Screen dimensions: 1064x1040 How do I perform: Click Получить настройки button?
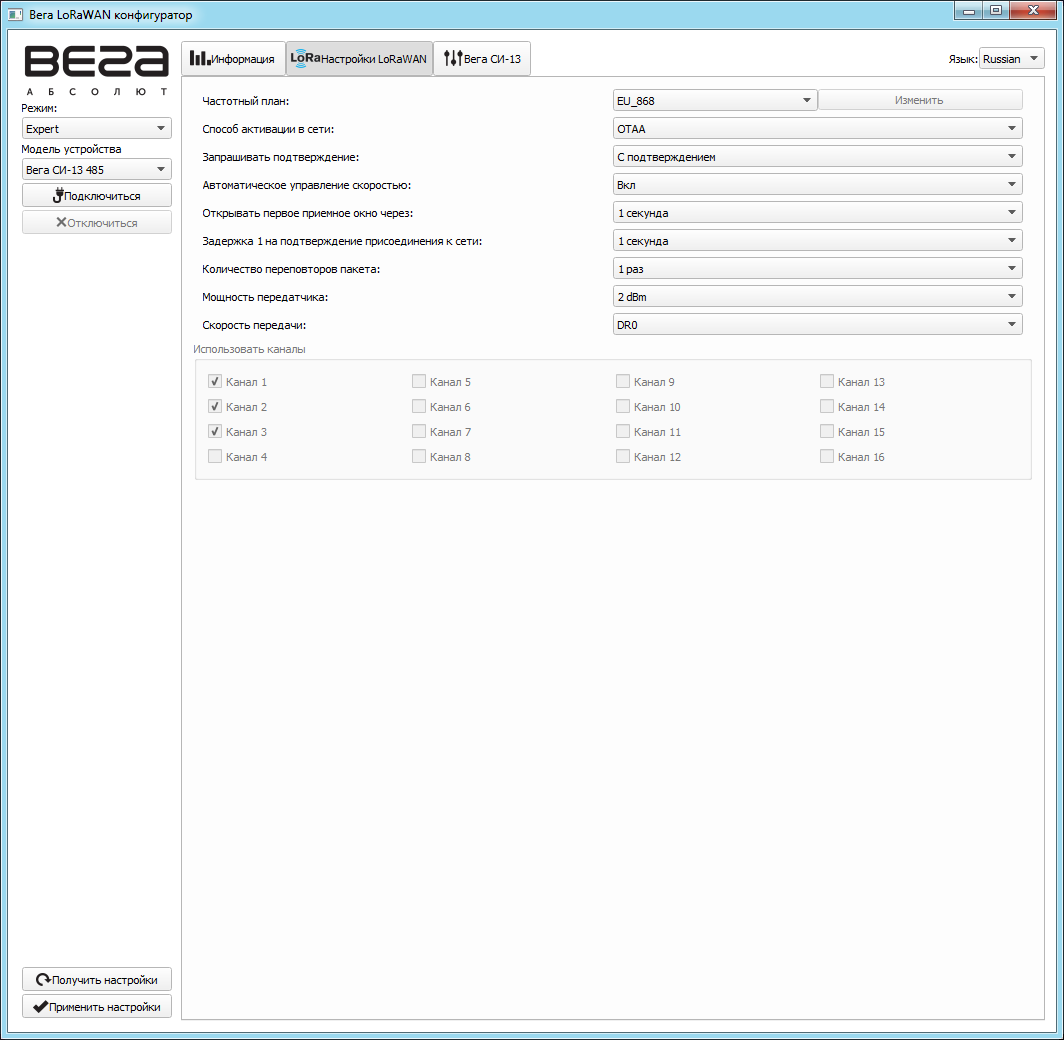(x=96, y=980)
